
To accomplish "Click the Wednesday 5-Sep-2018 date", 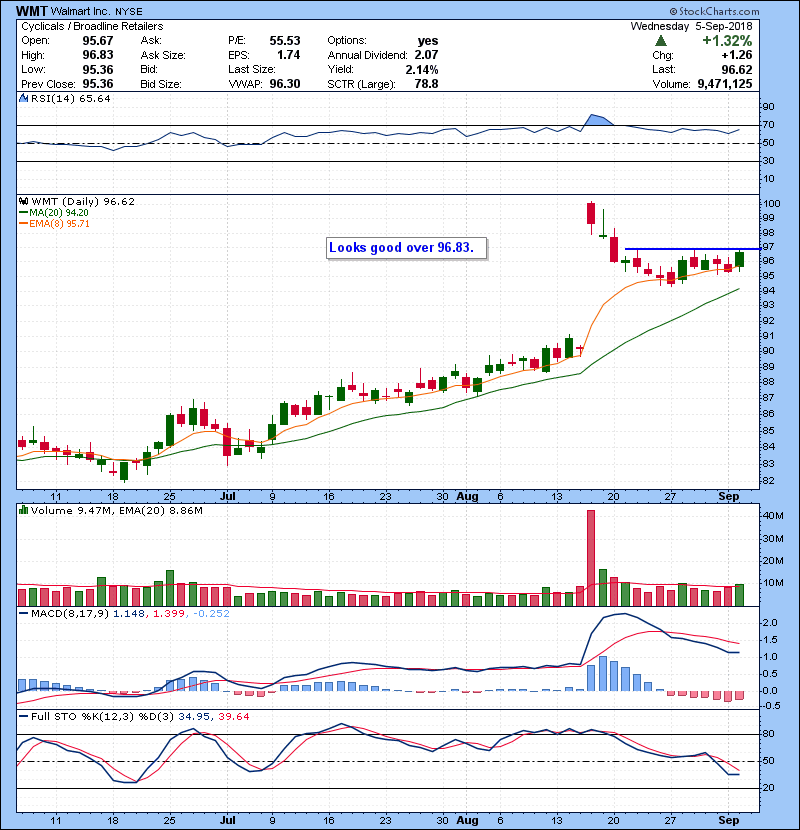I will click(x=691, y=26).
